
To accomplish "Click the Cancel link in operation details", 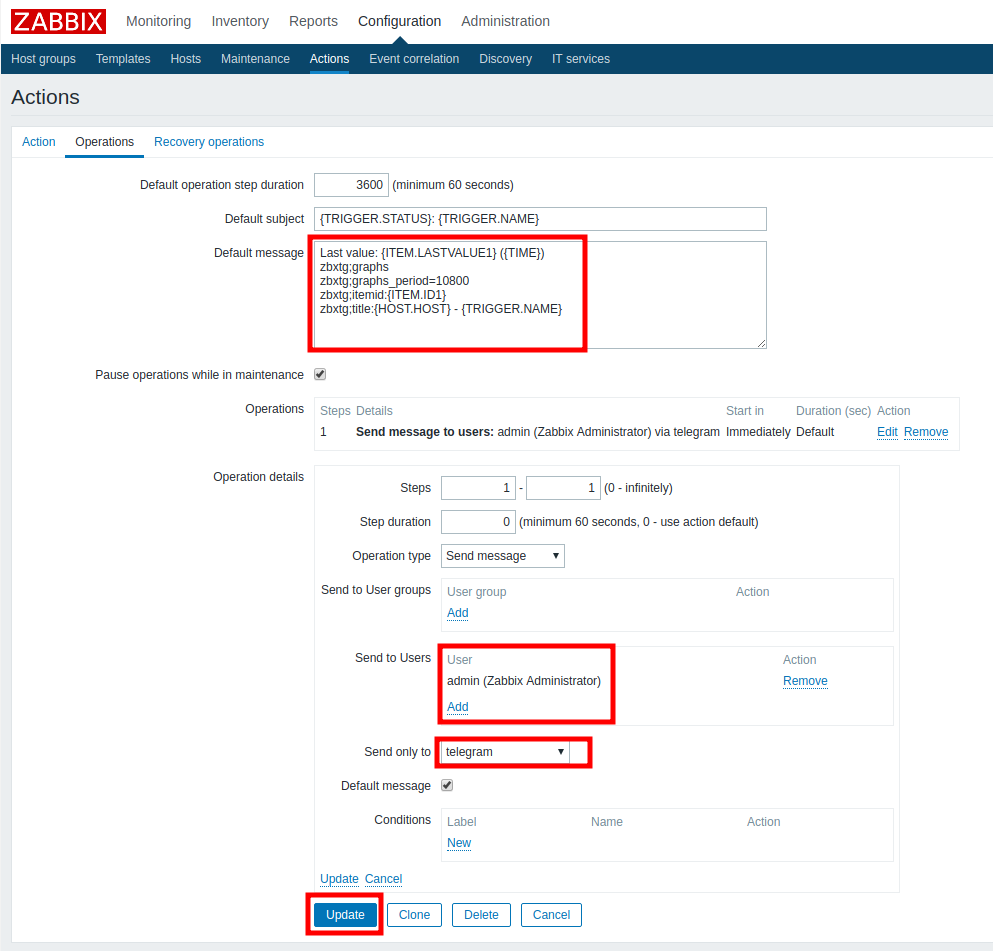I will point(383,879).
